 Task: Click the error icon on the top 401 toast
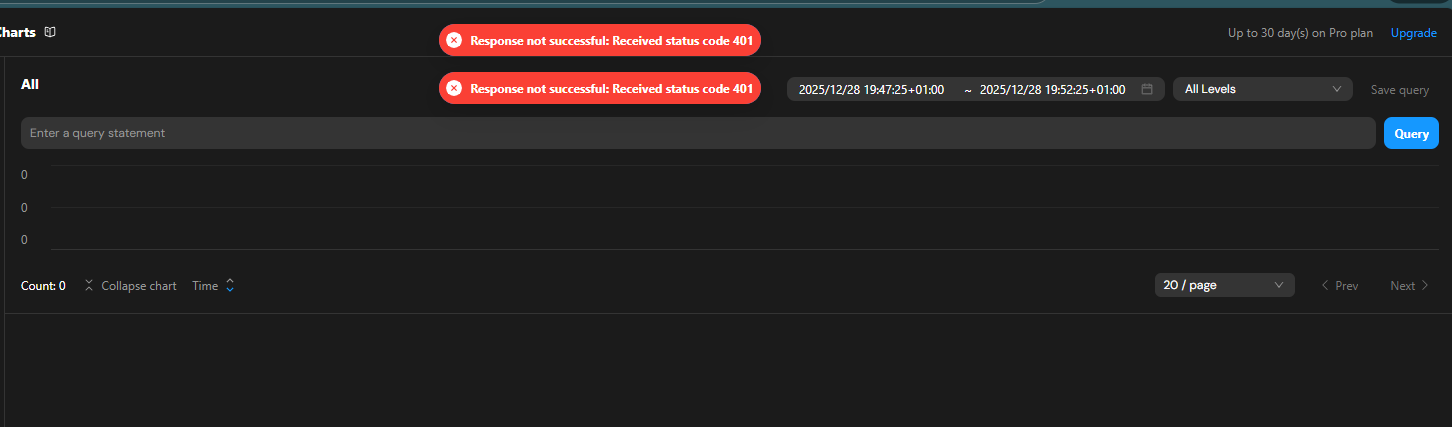pos(454,40)
